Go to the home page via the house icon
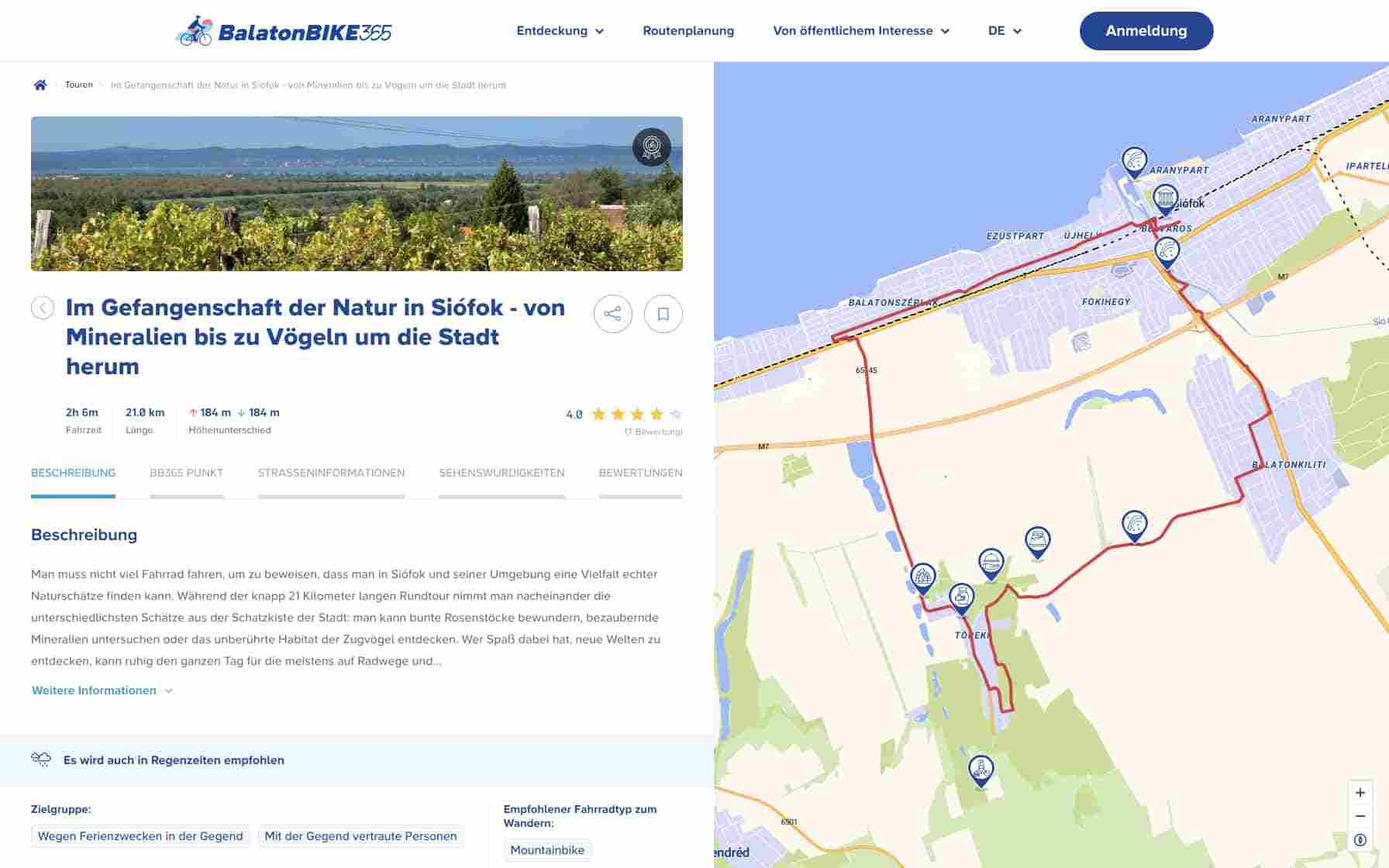The width and height of the screenshot is (1389, 868). point(40,85)
